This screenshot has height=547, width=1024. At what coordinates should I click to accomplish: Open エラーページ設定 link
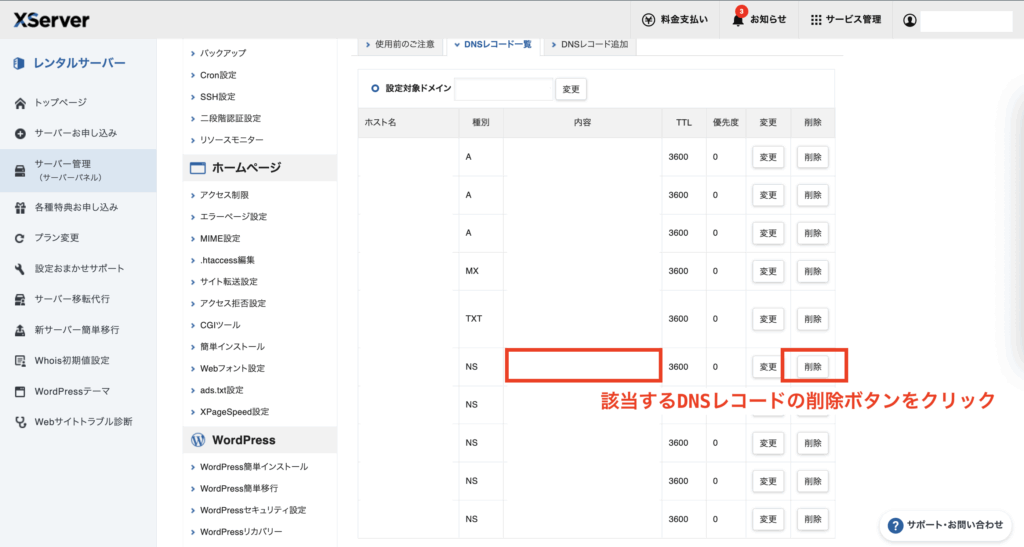pos(233,217)
